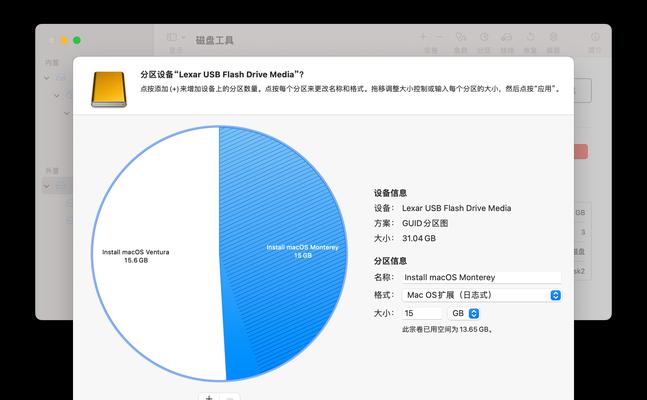Click the '15 GB' Monterey slice label
This screenshot has width=647, height=400.
click(x=303, y=256)
